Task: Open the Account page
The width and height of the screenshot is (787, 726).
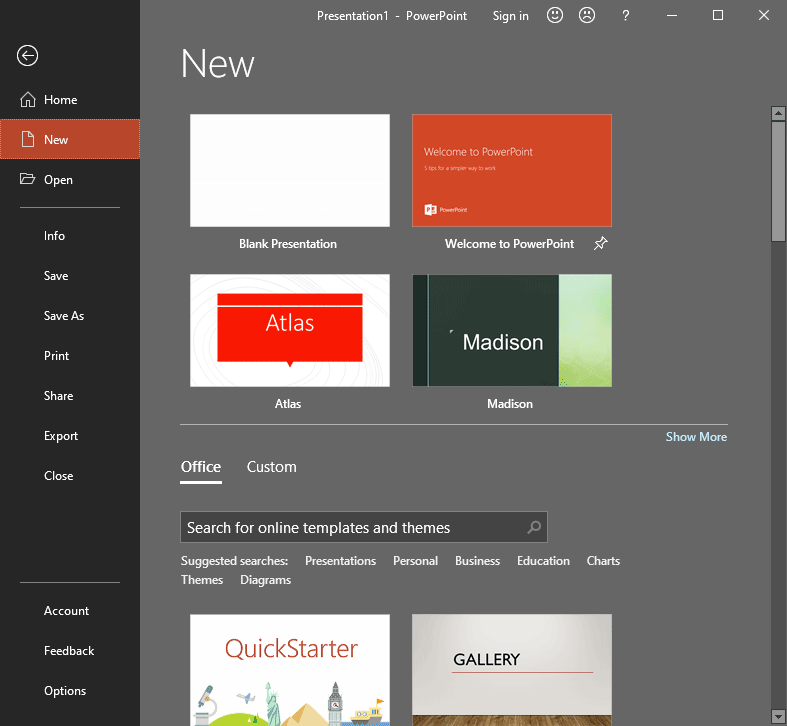Action: (66, 611)
